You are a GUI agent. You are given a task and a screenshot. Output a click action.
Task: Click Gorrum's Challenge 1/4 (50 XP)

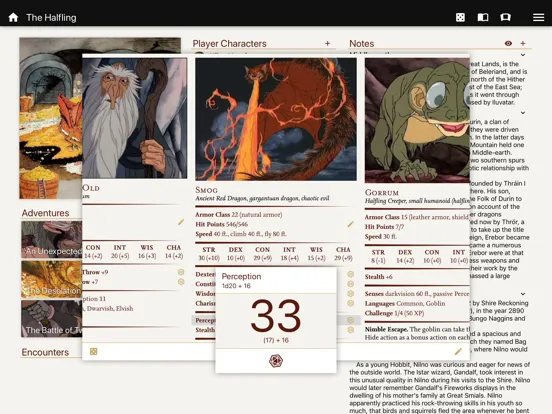point(395,313)
